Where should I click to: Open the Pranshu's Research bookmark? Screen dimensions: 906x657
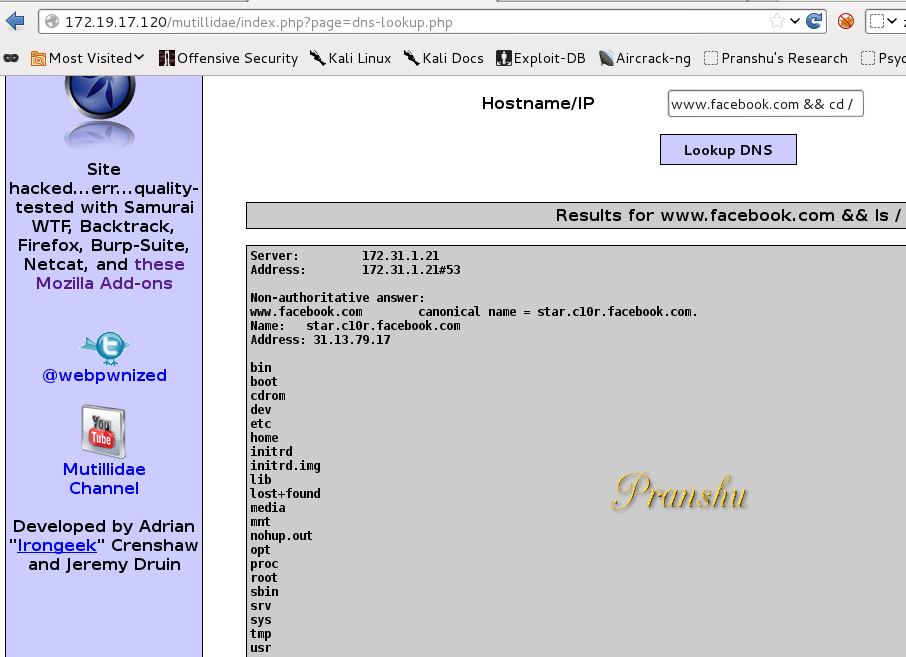[776, 58]
